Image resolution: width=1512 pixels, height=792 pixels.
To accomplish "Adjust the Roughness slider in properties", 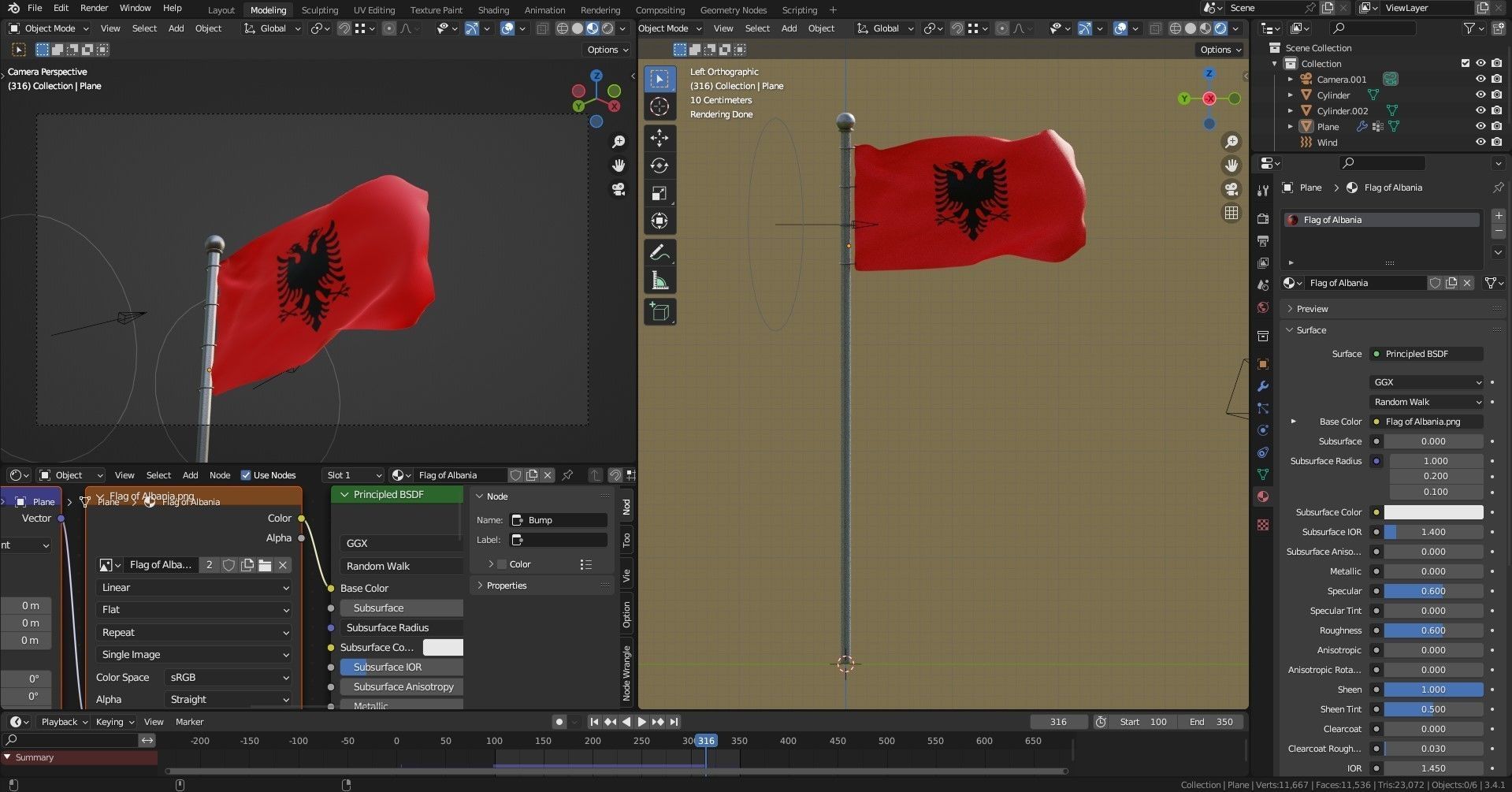I will (x=1433, y=630).
